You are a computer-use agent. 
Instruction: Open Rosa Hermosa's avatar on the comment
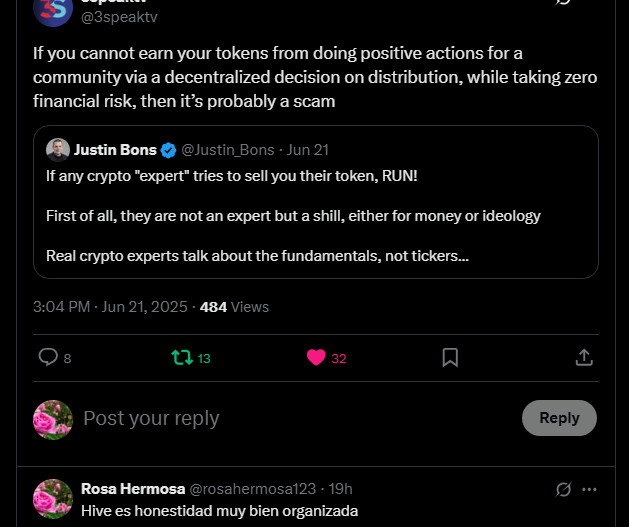click(52, 499)
